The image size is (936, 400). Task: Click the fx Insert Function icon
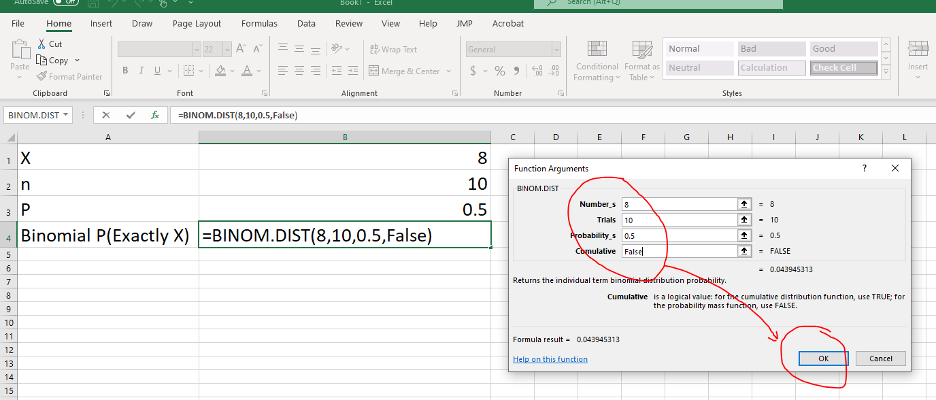tap(155, 115)
